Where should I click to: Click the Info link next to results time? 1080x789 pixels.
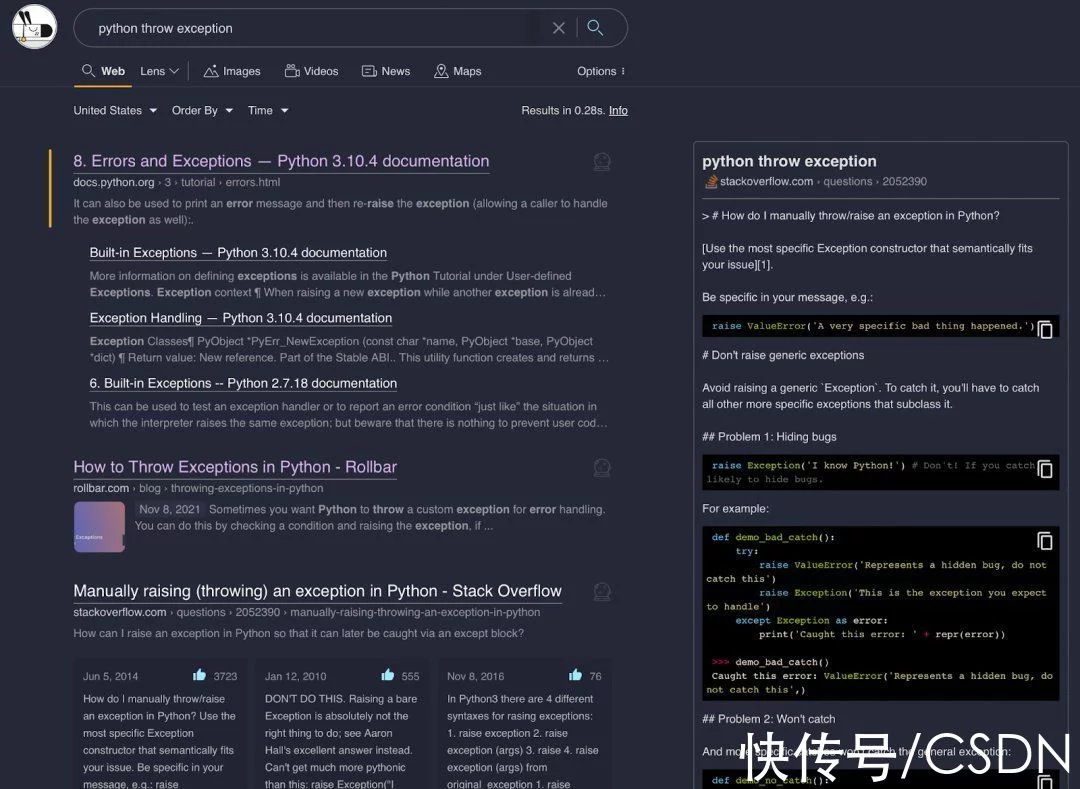618,110
